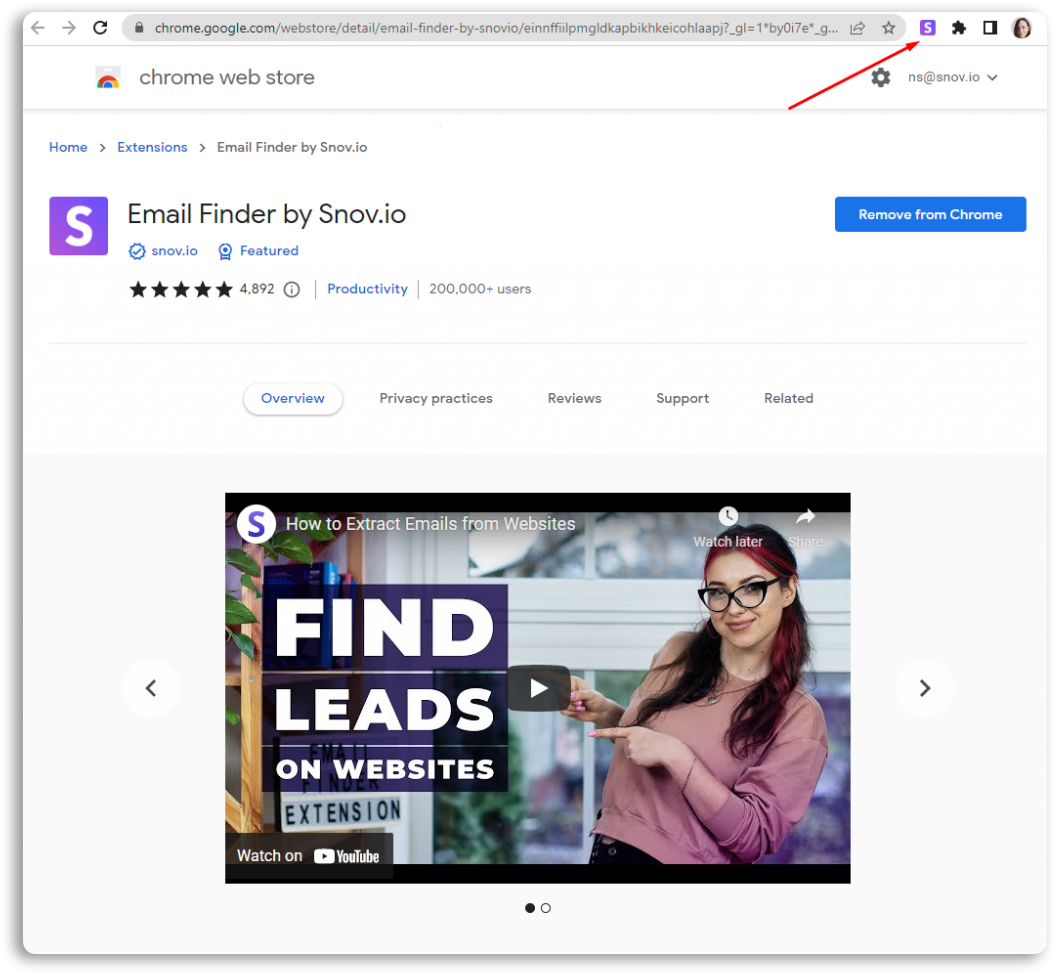
Task: Click the Chrome Web Store rainbow logo
Action: [108, 77]
